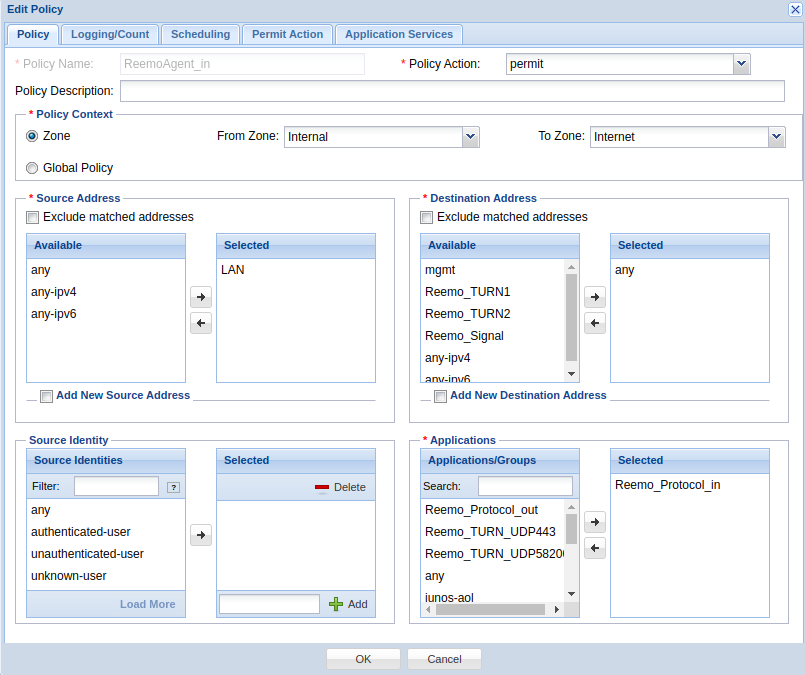This screenshot has width=805, height=675.
Task: Click the Applications list horizontal scrollbar
Action: (490, 609)
